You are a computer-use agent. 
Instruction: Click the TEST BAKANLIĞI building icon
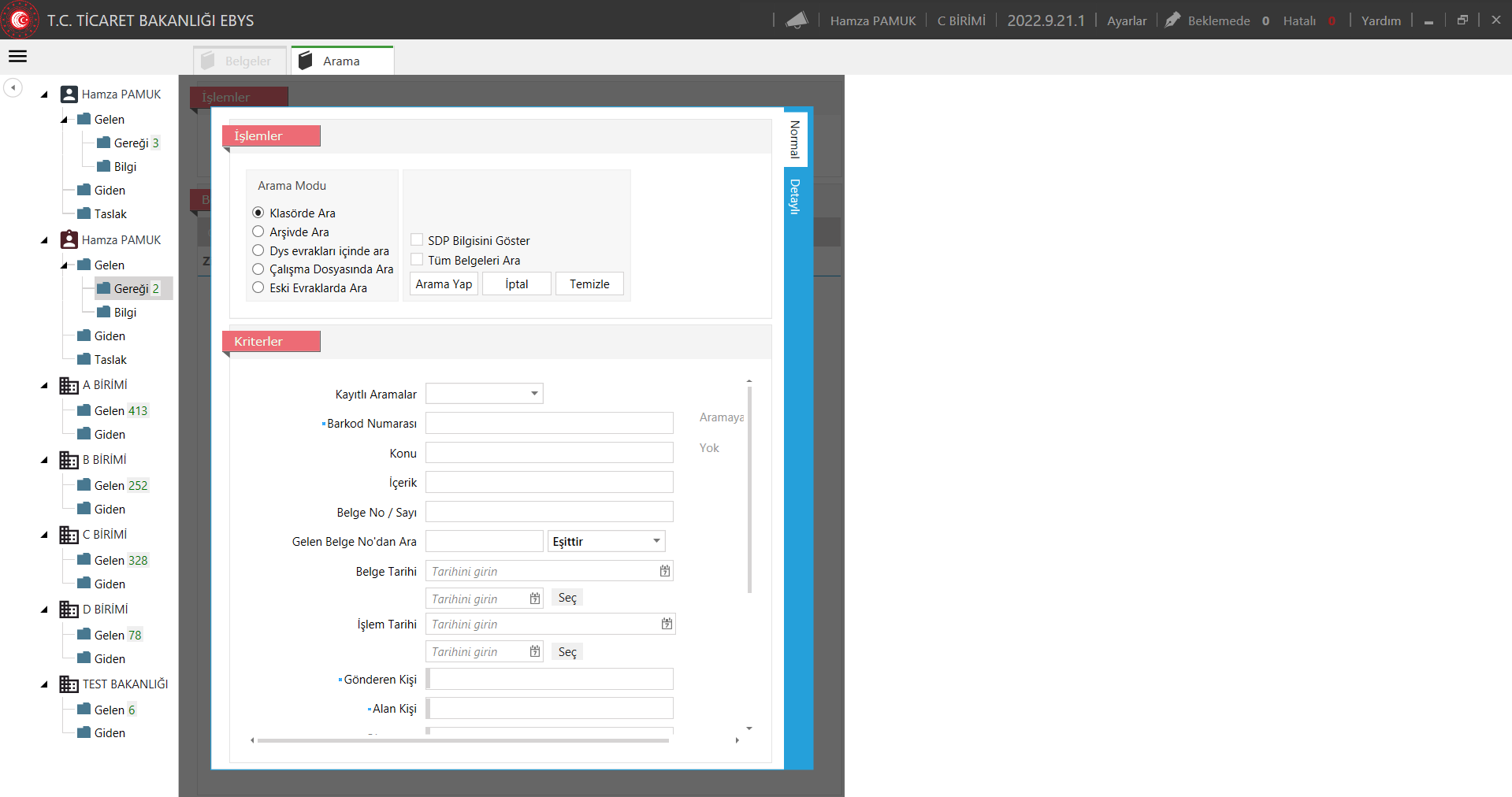coord(69,684)
